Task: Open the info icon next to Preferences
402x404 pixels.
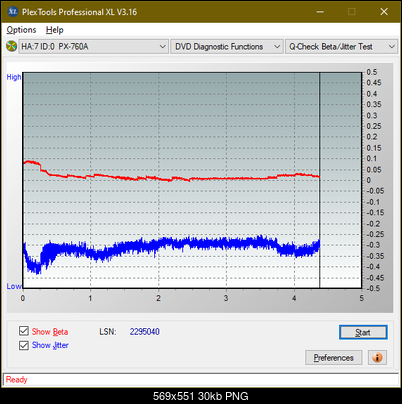Action: pos(377,358)
